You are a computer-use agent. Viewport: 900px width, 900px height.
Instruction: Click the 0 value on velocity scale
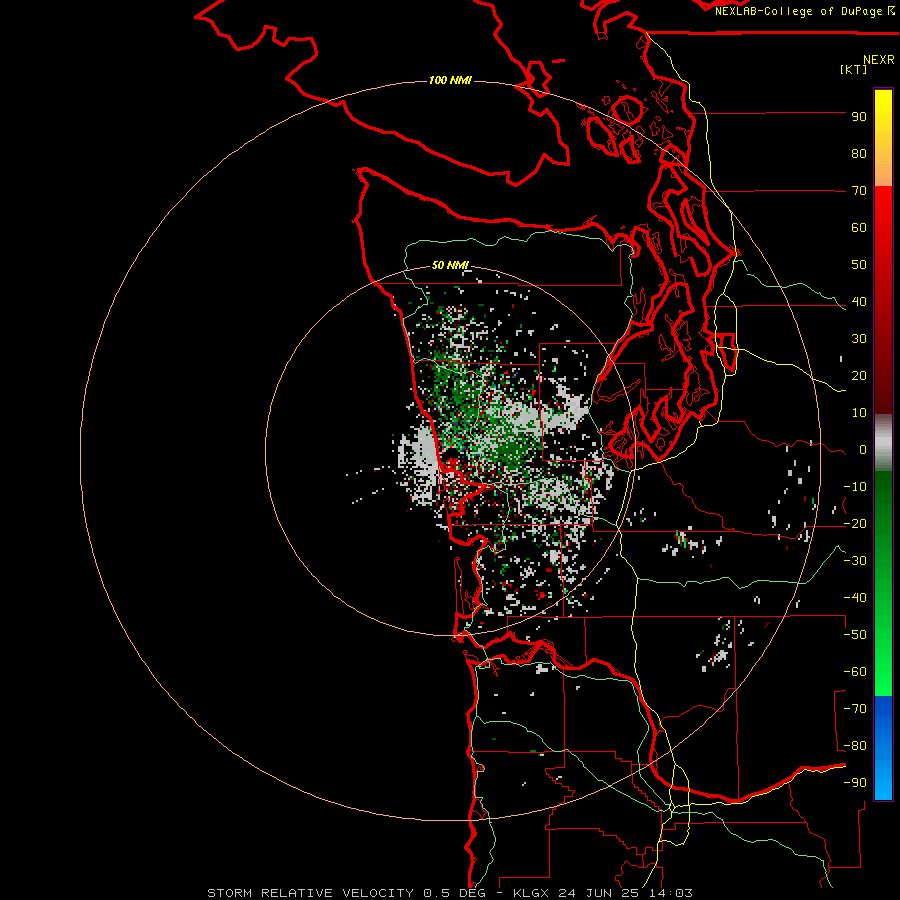point(863,450)
